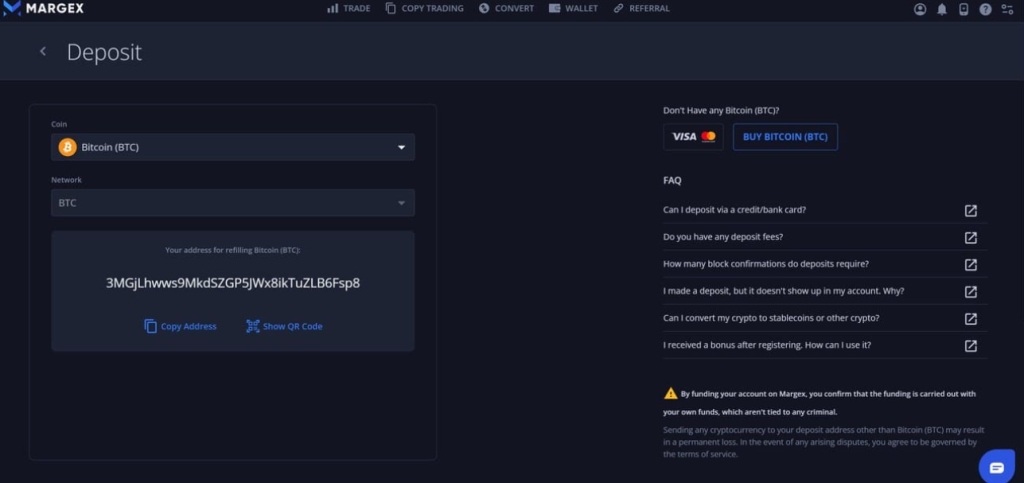Open the user account profile icon
1024x483 pixels.
[920, 9]
